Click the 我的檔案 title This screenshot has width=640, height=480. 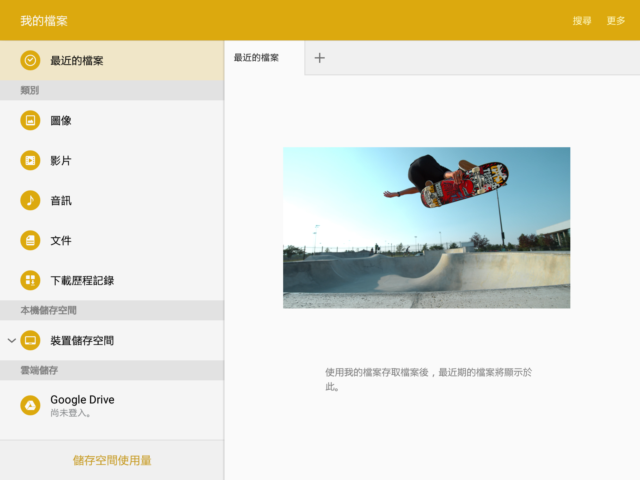[44, 20]
